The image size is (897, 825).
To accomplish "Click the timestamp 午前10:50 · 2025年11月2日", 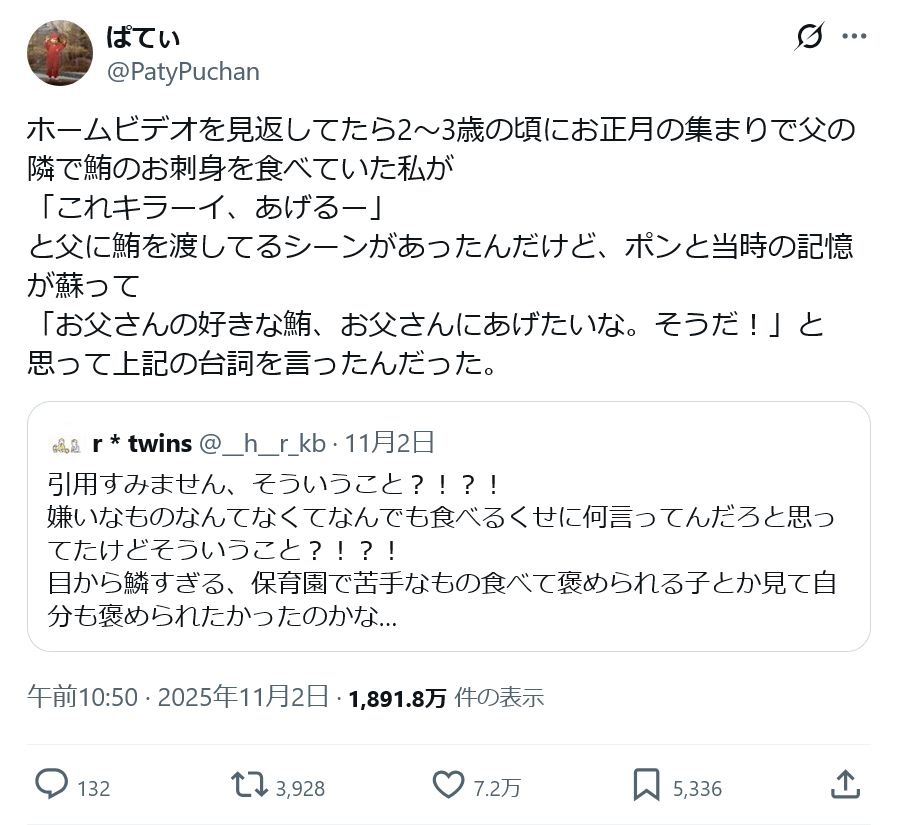I will click(x=178, y=697).
